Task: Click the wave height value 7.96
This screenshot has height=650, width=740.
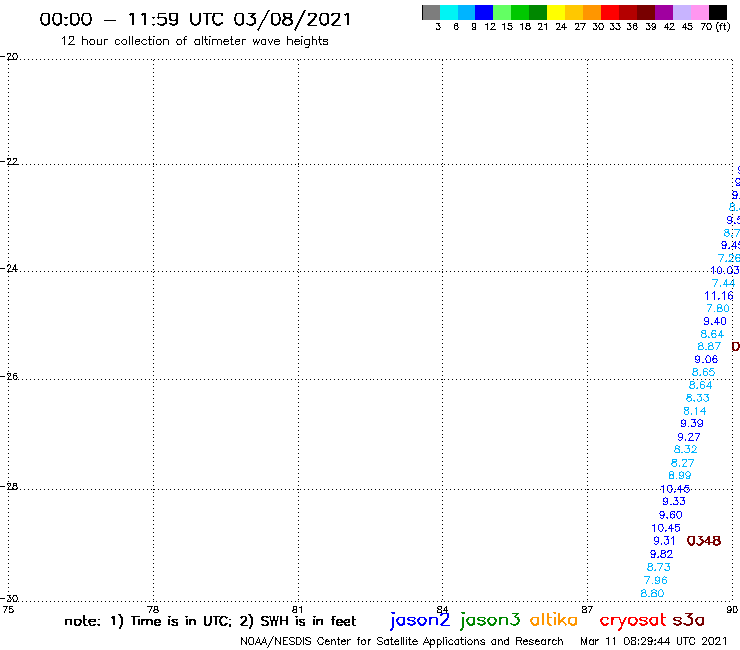Action: 656,580
